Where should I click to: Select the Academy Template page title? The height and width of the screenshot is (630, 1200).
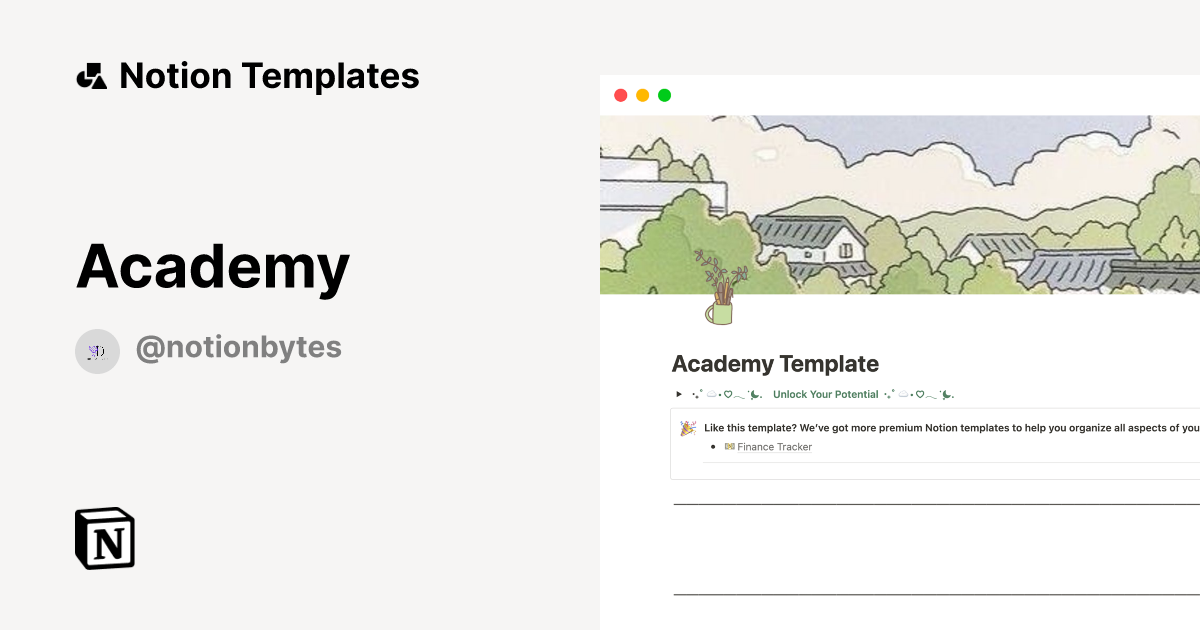775,364
